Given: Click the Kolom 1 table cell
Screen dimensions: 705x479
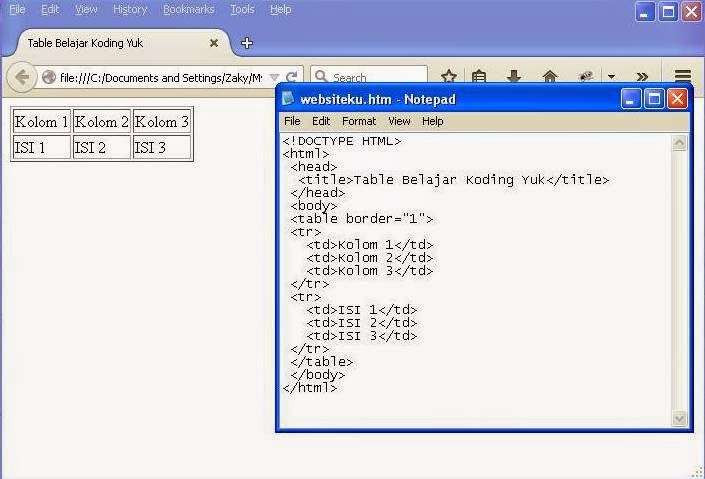Looking at the screenshot, I should pyautogui.click(x=41, y=121).
